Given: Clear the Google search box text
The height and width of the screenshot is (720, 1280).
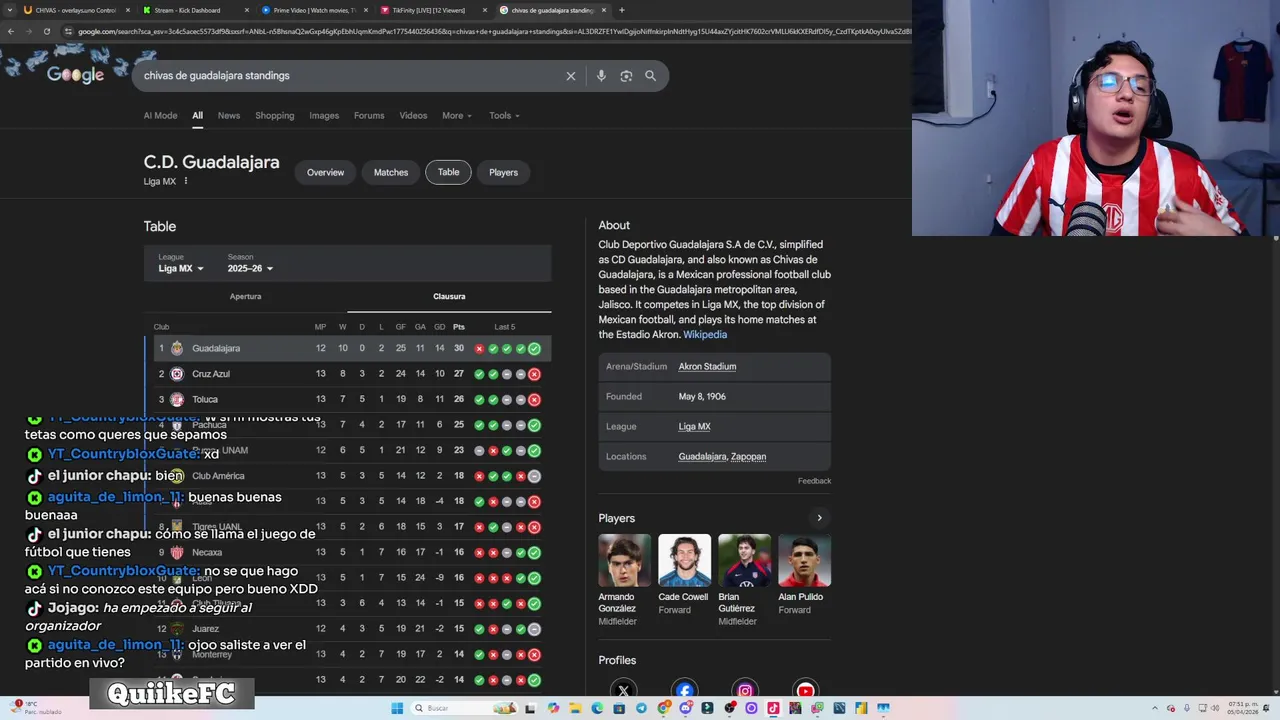Looking at the screenshot, I should 571,76.
